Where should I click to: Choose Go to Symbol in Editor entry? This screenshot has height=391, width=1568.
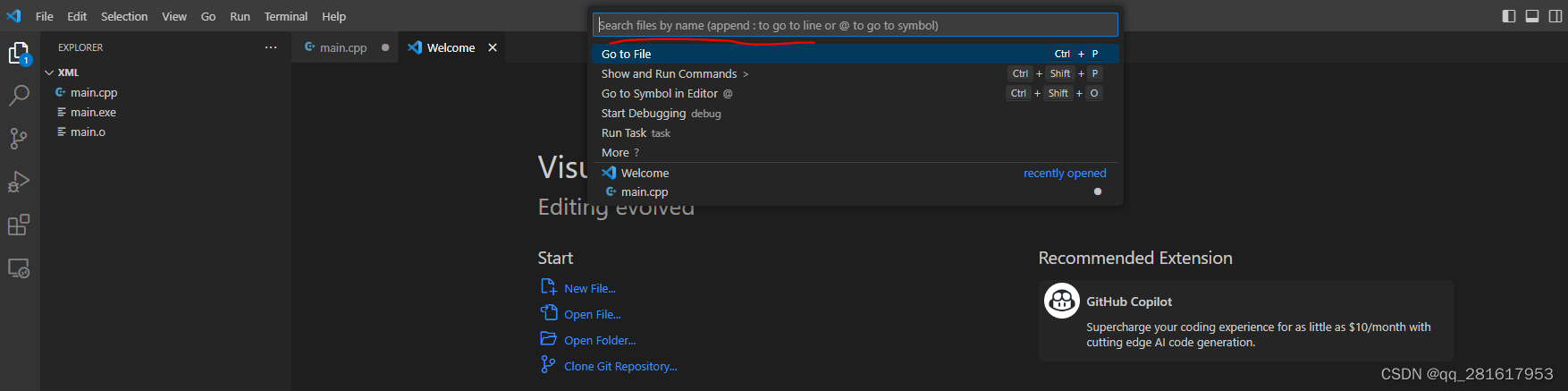click(856, 93)
